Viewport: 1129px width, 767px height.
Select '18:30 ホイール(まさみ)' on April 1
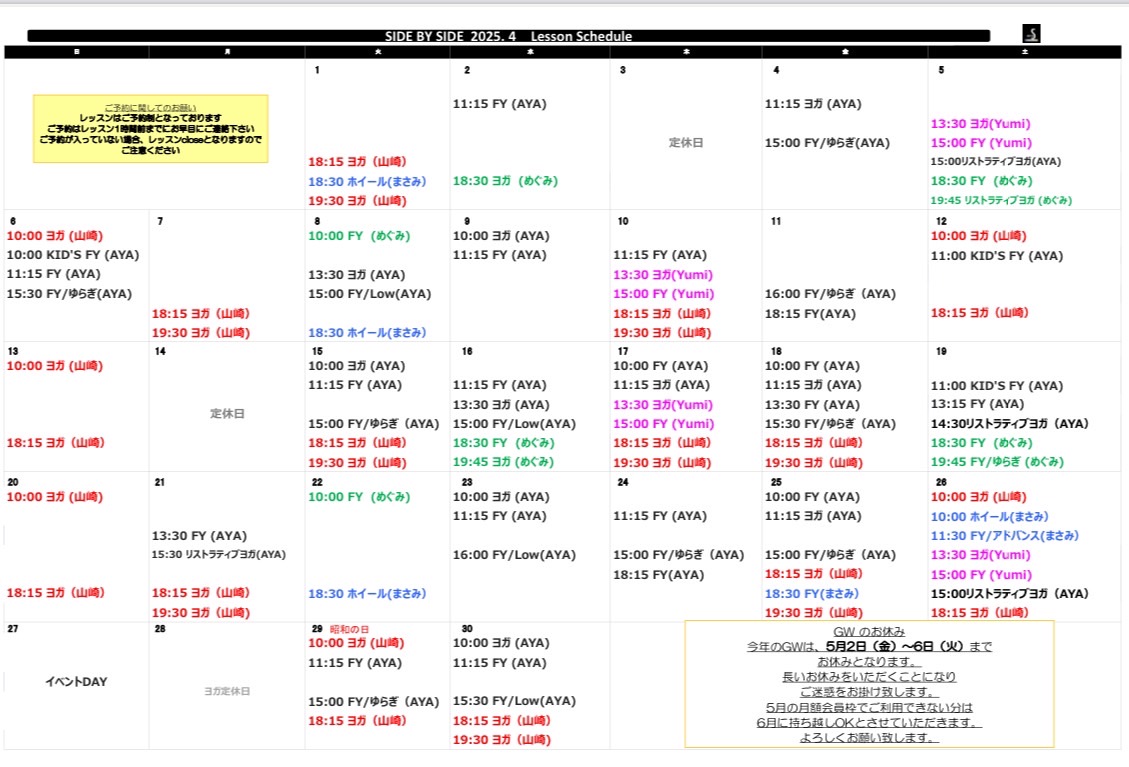pos(367,181)
